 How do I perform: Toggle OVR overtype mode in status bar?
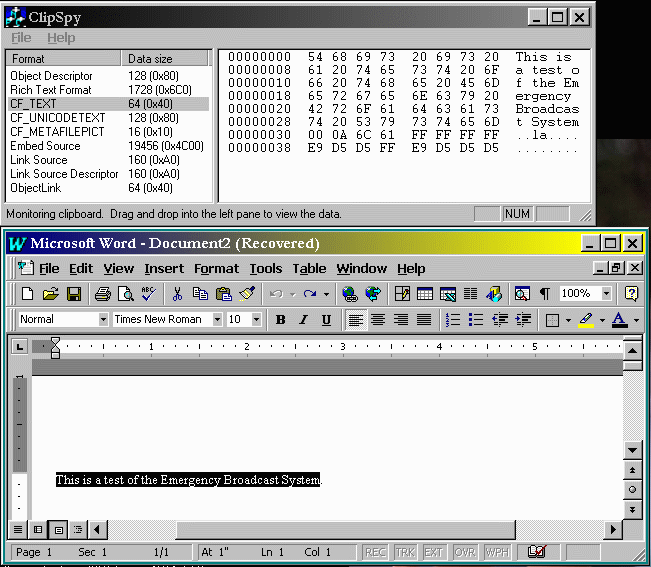(465, 552)
